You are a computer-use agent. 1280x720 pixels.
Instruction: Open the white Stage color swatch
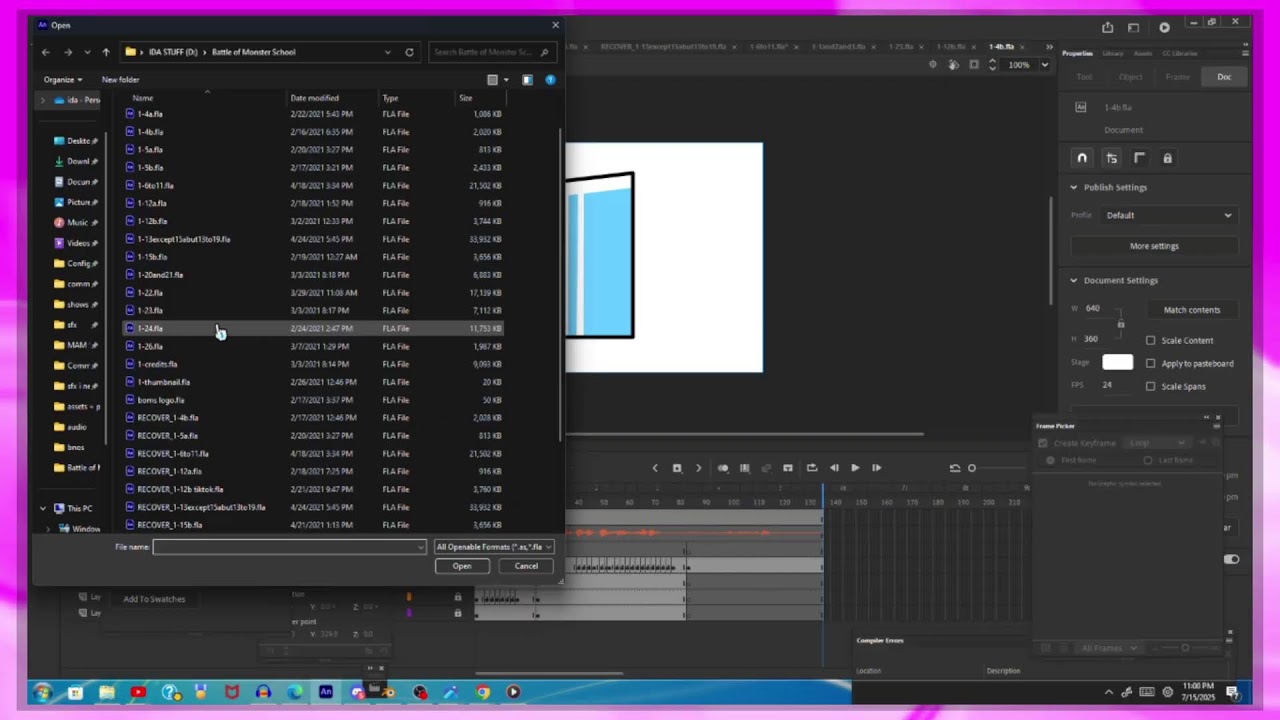coord(1117,362)
